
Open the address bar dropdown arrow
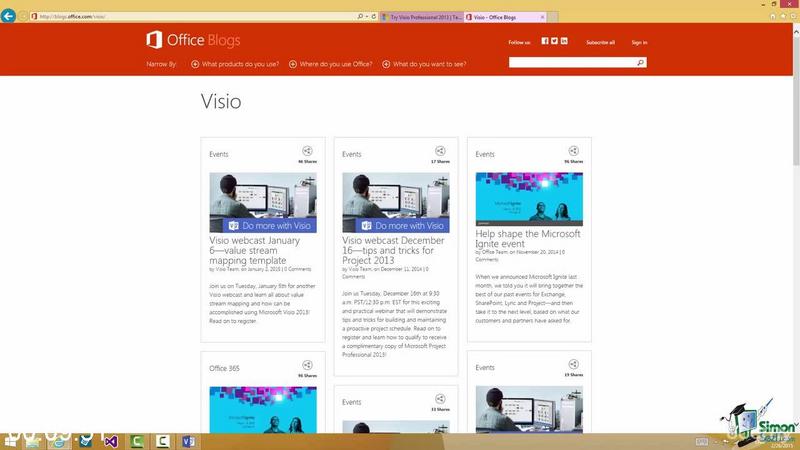coord(367,16)
